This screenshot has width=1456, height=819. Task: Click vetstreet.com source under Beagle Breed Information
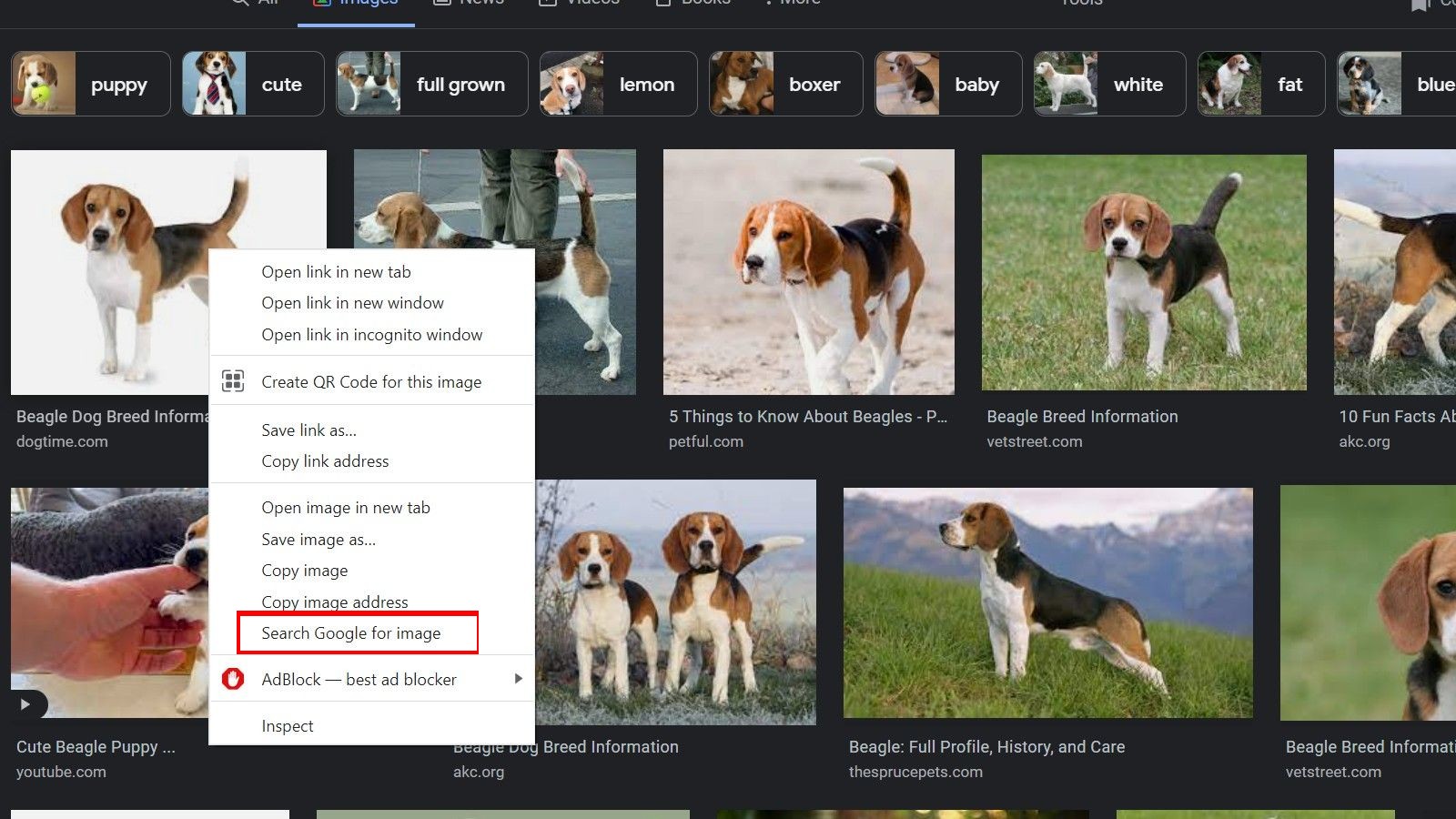1035,441
